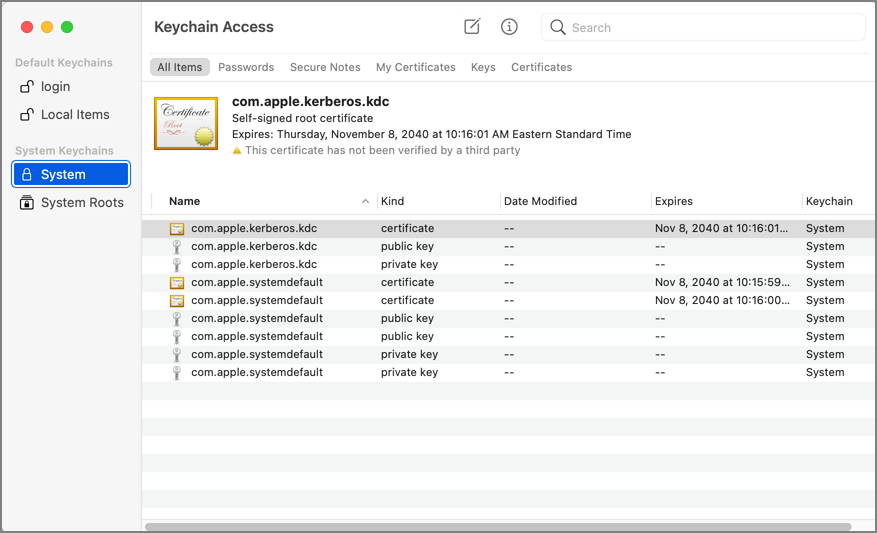Maximize the window using the green button

[x=67, y=27]
